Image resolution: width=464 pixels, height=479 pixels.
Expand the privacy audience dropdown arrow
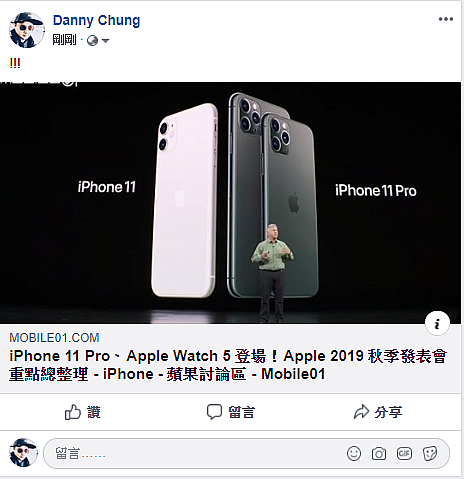point(105,41)
